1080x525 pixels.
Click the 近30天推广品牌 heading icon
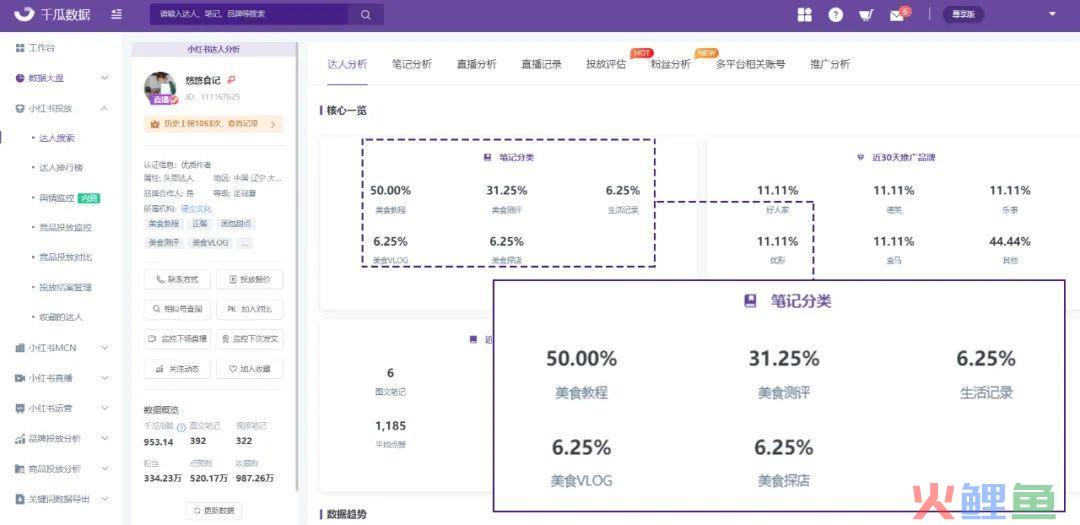[860, 158]
